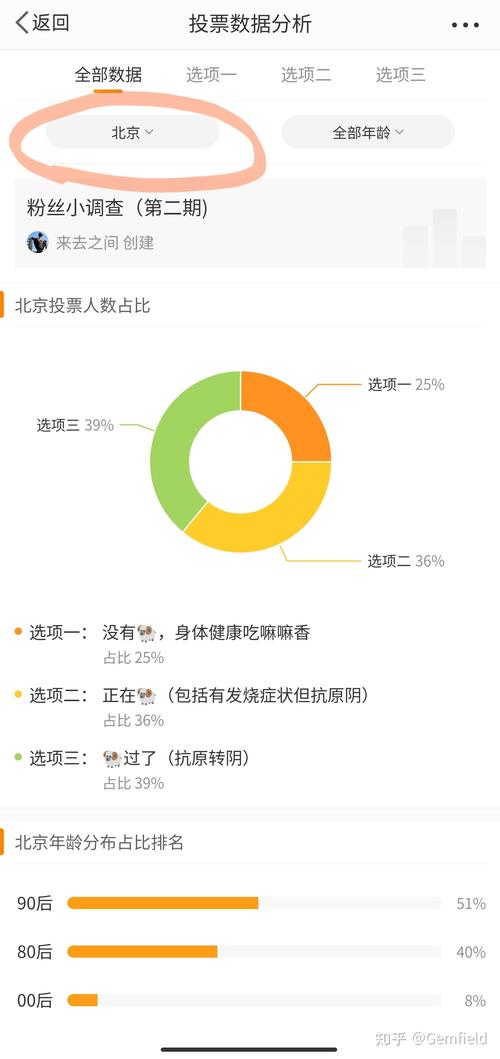This screenshot has width=500, height=1059.
Task: Tap the sheep emoji in option one
Action: pyautogui.click(x=147, y=633)
